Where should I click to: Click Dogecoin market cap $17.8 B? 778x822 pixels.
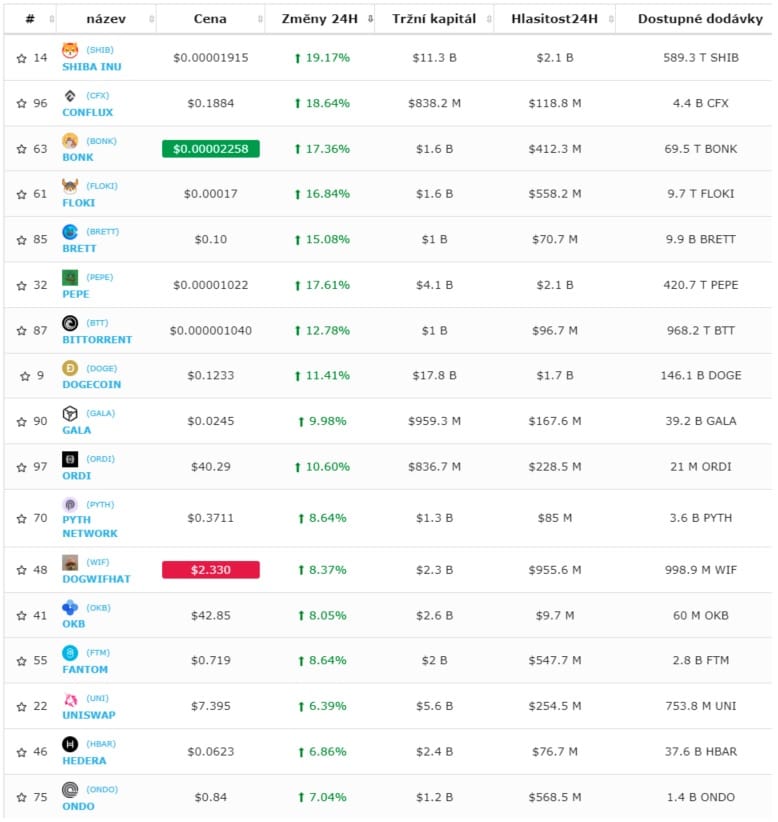point(434,375)
